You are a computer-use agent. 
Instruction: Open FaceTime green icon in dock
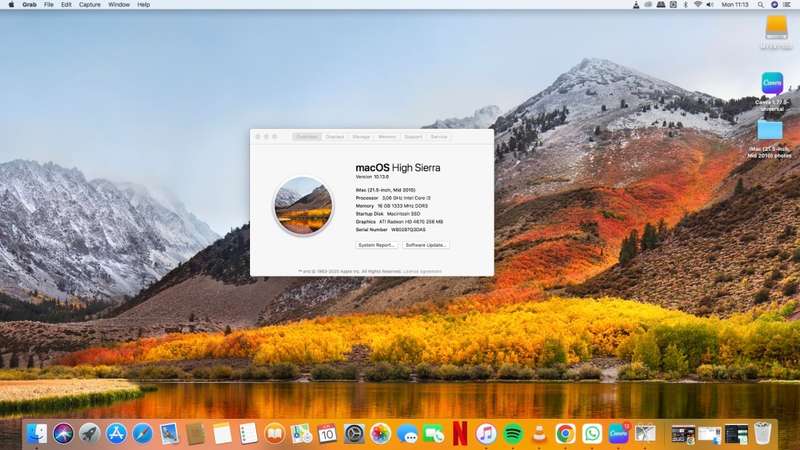click(434, 434)
